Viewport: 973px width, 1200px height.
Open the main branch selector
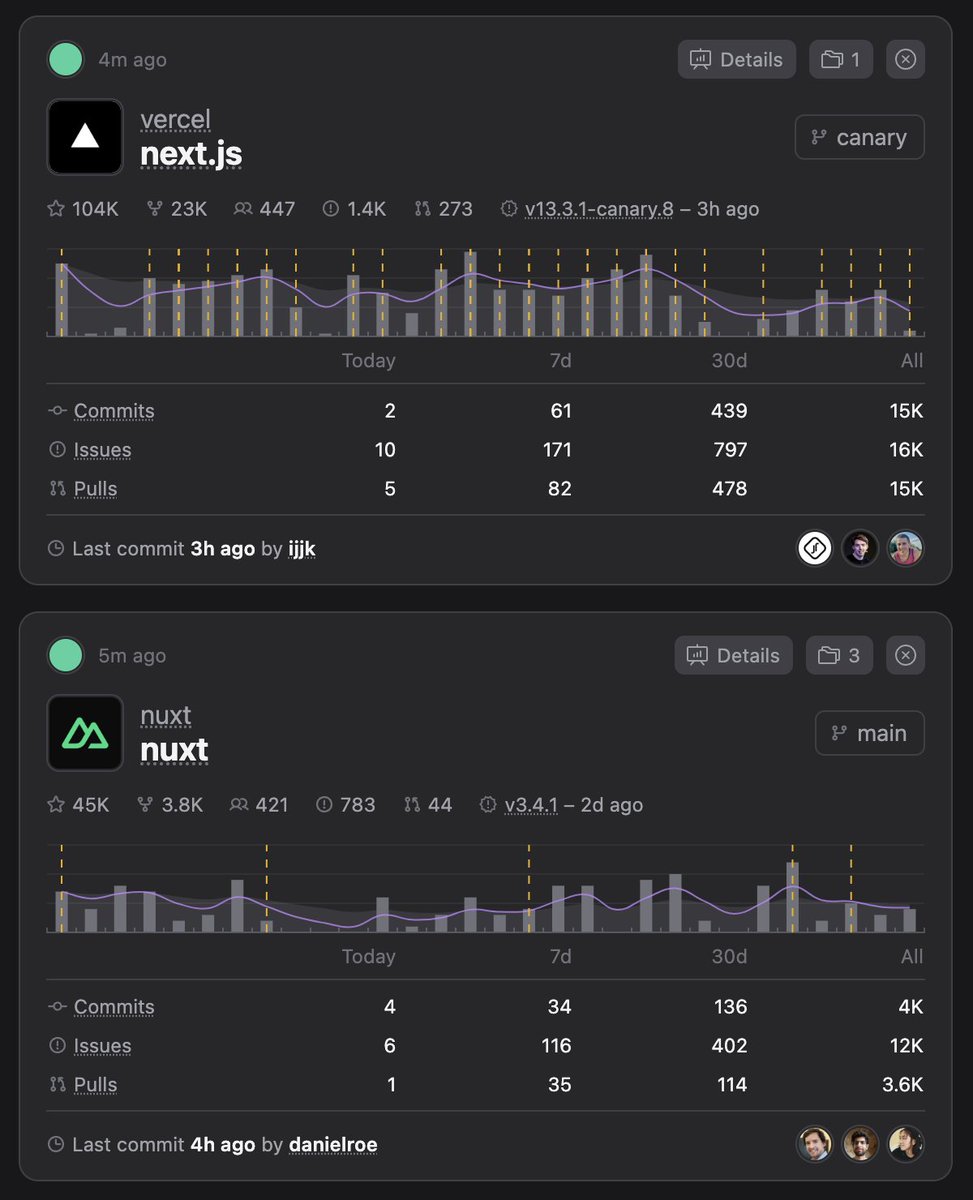point(870,733)
